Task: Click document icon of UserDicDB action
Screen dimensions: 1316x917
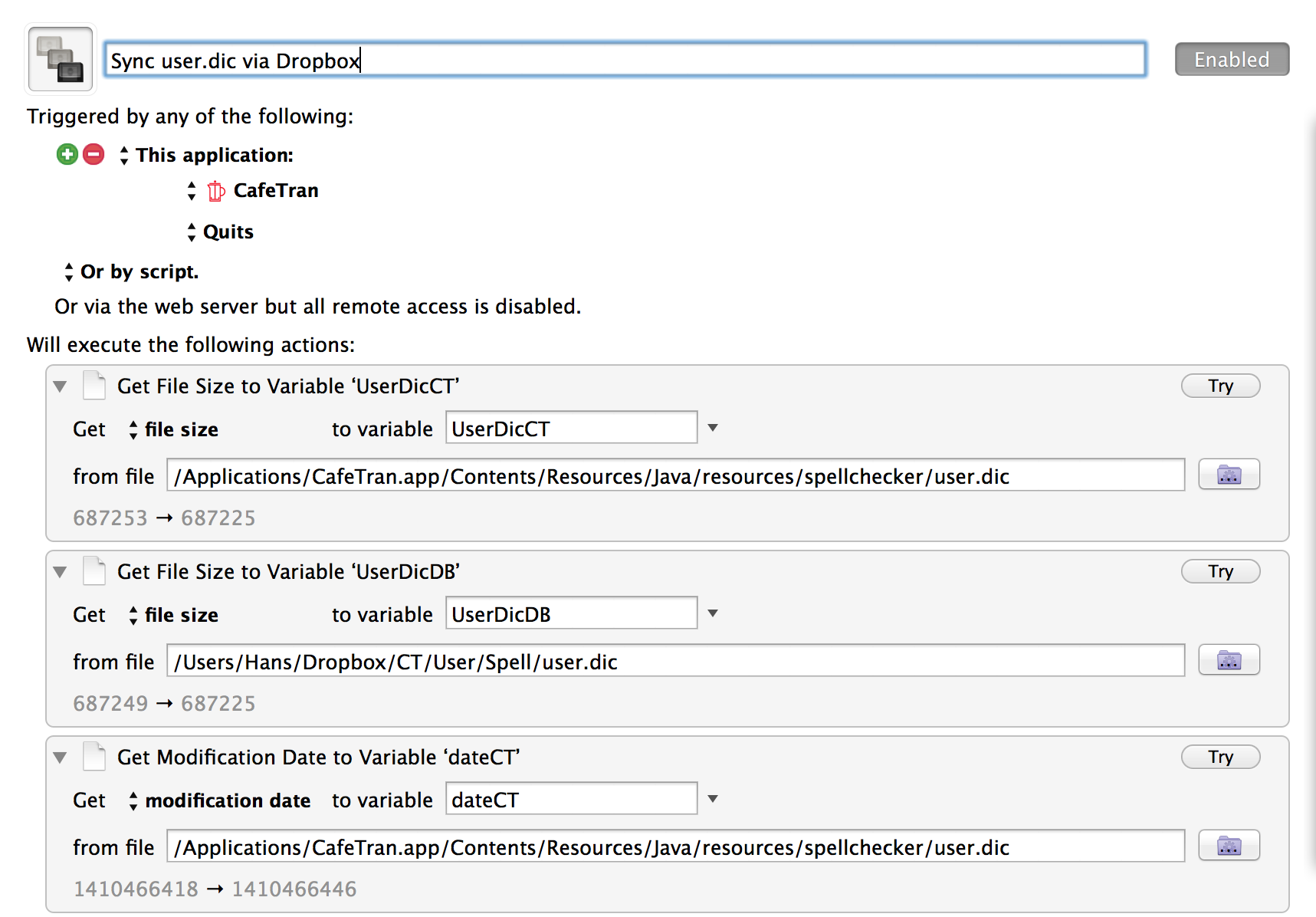Action: click(x=94, y=571)
